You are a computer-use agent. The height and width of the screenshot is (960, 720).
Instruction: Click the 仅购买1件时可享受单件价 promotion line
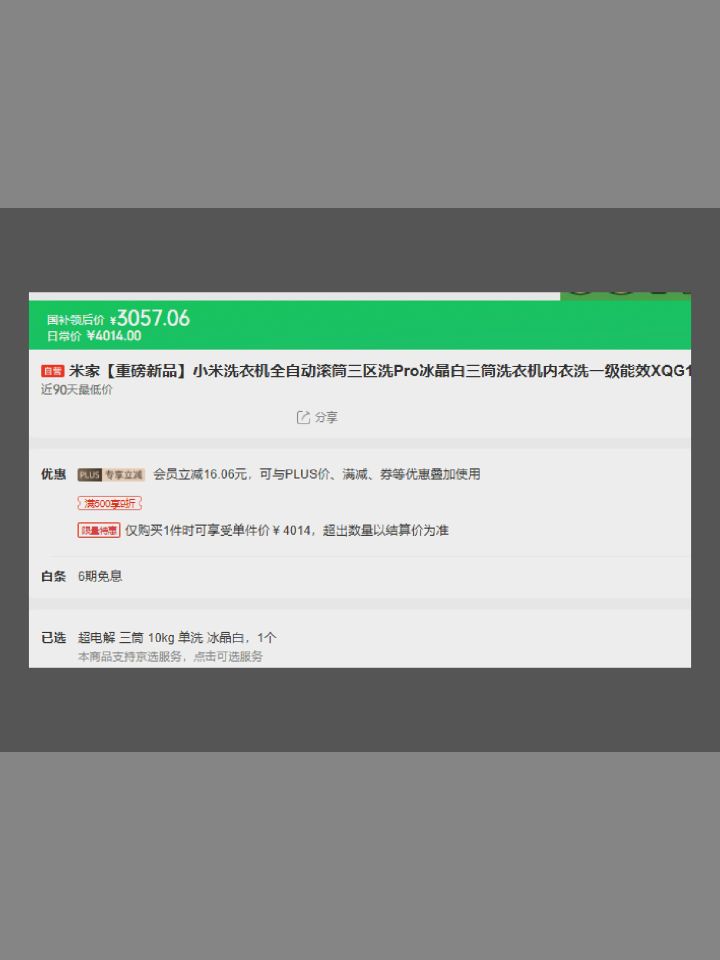pos(287,530)
